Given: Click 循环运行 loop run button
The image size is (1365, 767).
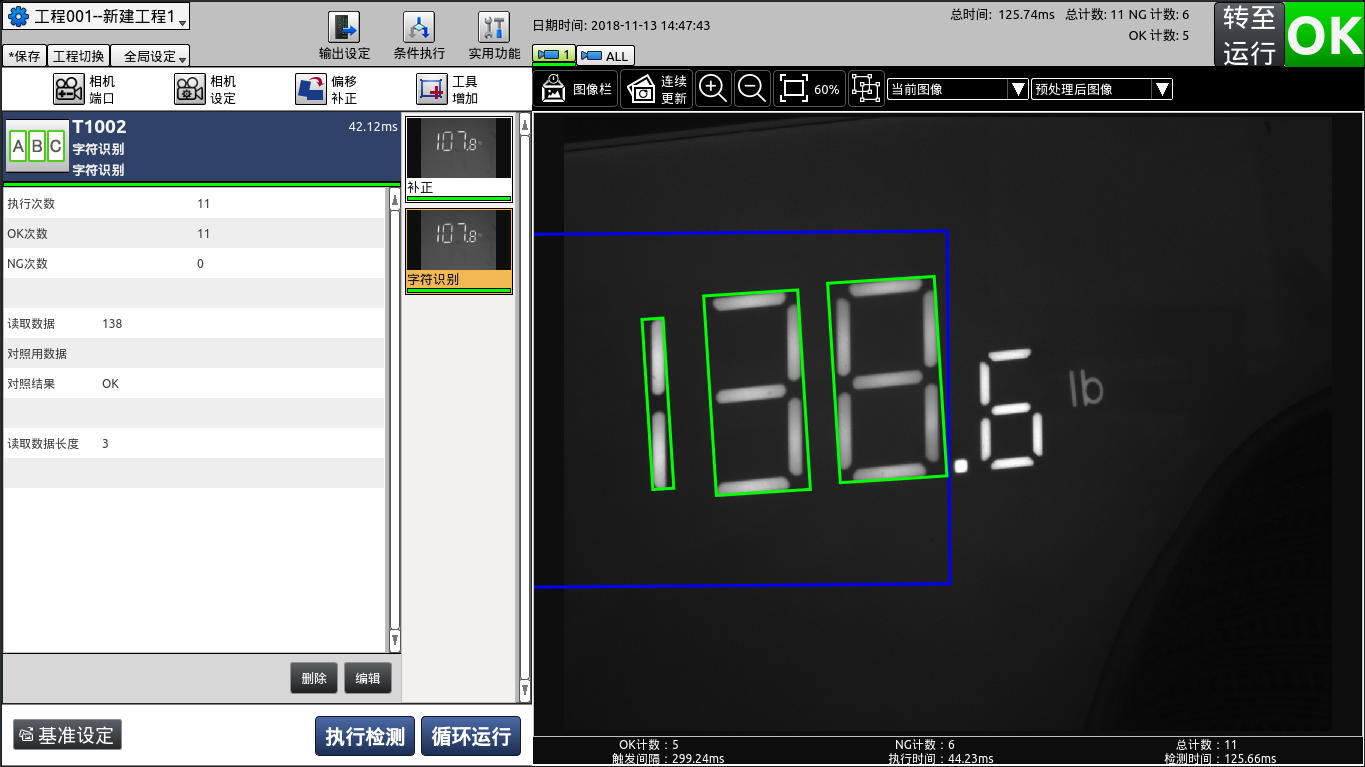Looking at the screenshot, I should tap(471, 737).
